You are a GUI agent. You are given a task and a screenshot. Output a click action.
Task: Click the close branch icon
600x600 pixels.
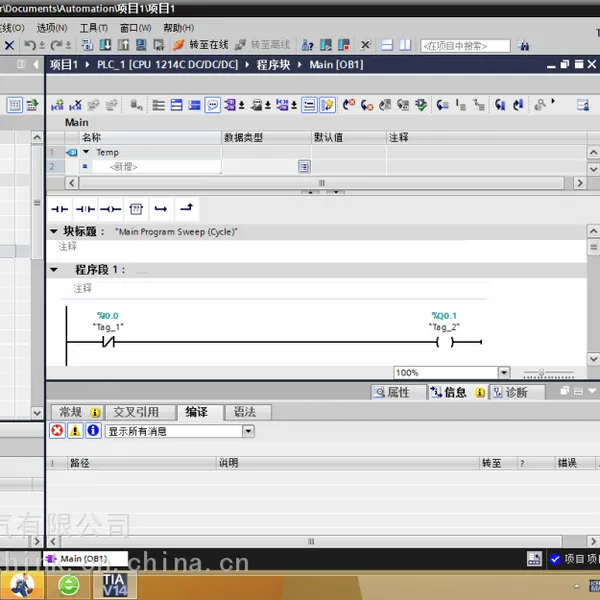(x=186, y=209)
